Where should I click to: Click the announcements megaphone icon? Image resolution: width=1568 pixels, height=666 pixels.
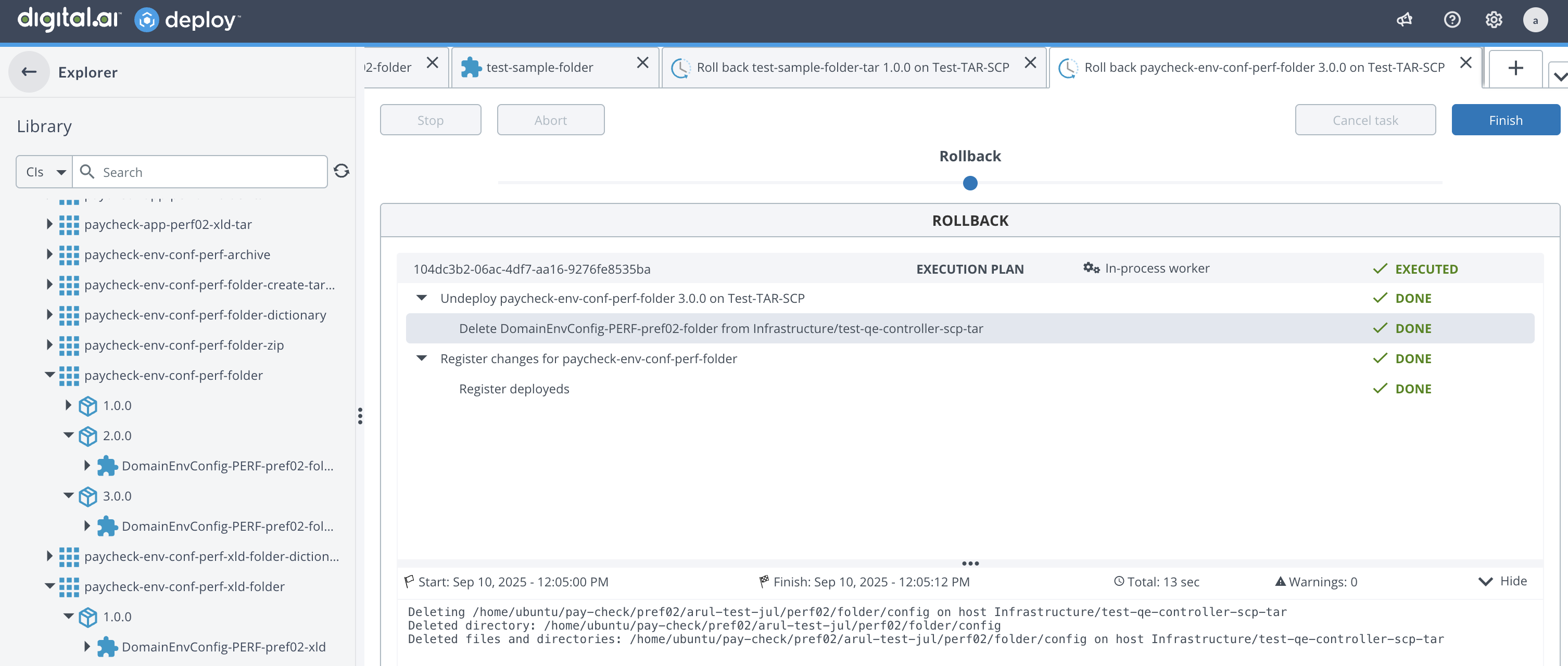1403,20
